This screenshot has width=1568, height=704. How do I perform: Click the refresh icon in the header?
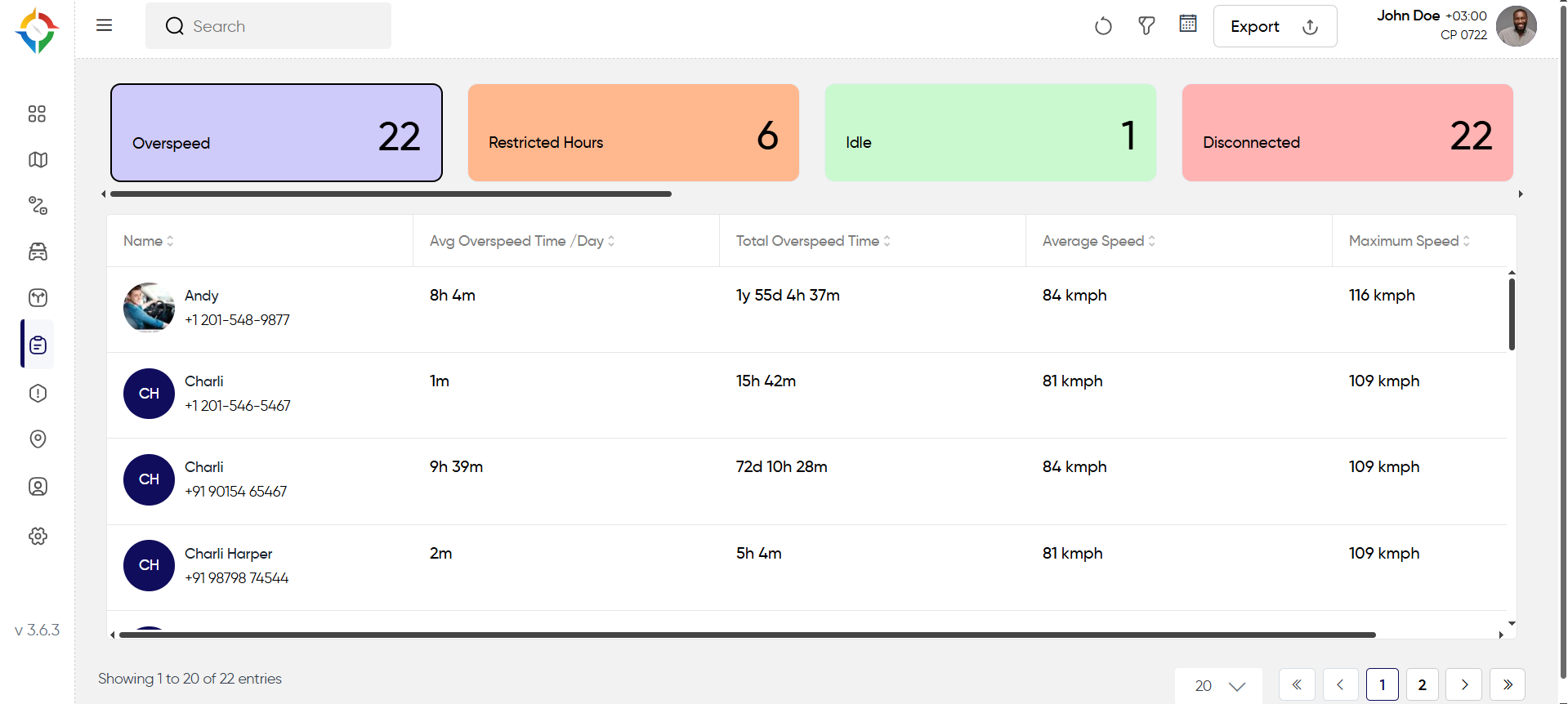1103,26
